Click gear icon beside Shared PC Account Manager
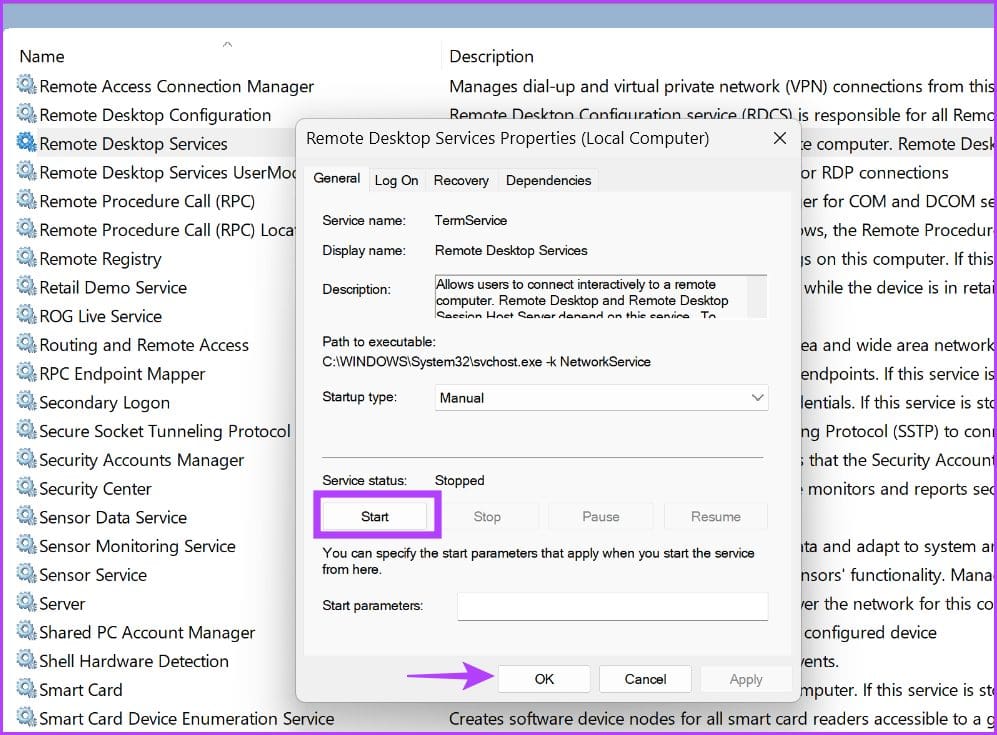This screenshot has height=735, width=997. click(27, 631)
